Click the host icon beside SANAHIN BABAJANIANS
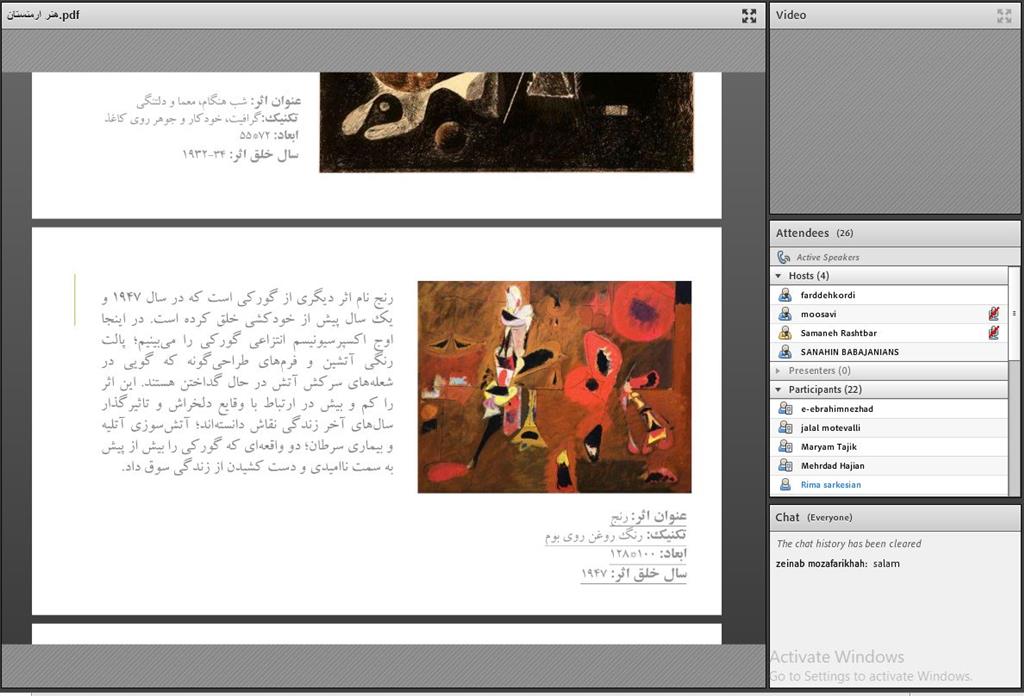The height and width of the screenshot is (696, 1024). [785, 352]
